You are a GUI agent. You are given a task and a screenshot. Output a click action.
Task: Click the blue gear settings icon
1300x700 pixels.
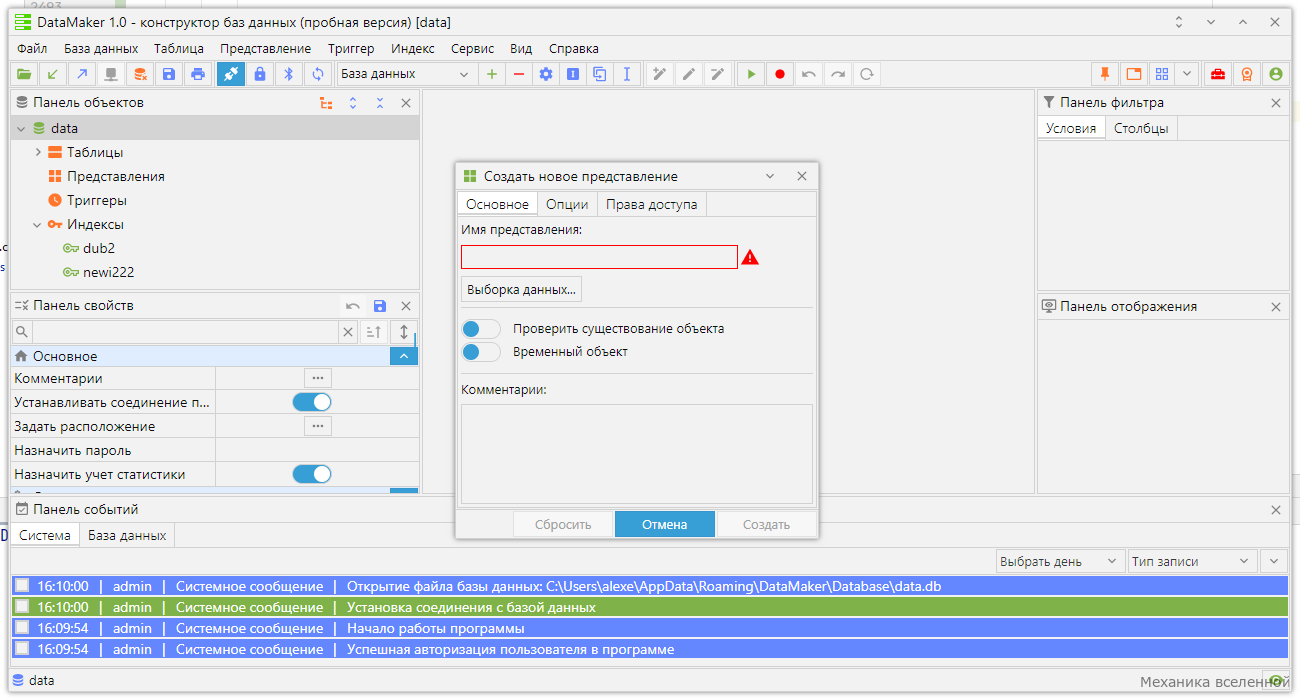pyautogui.click(x=546, y=74)
